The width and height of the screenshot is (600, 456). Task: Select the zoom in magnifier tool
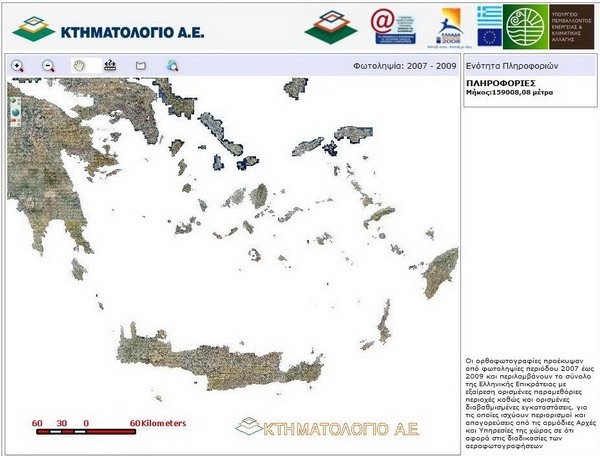(18, 66)
